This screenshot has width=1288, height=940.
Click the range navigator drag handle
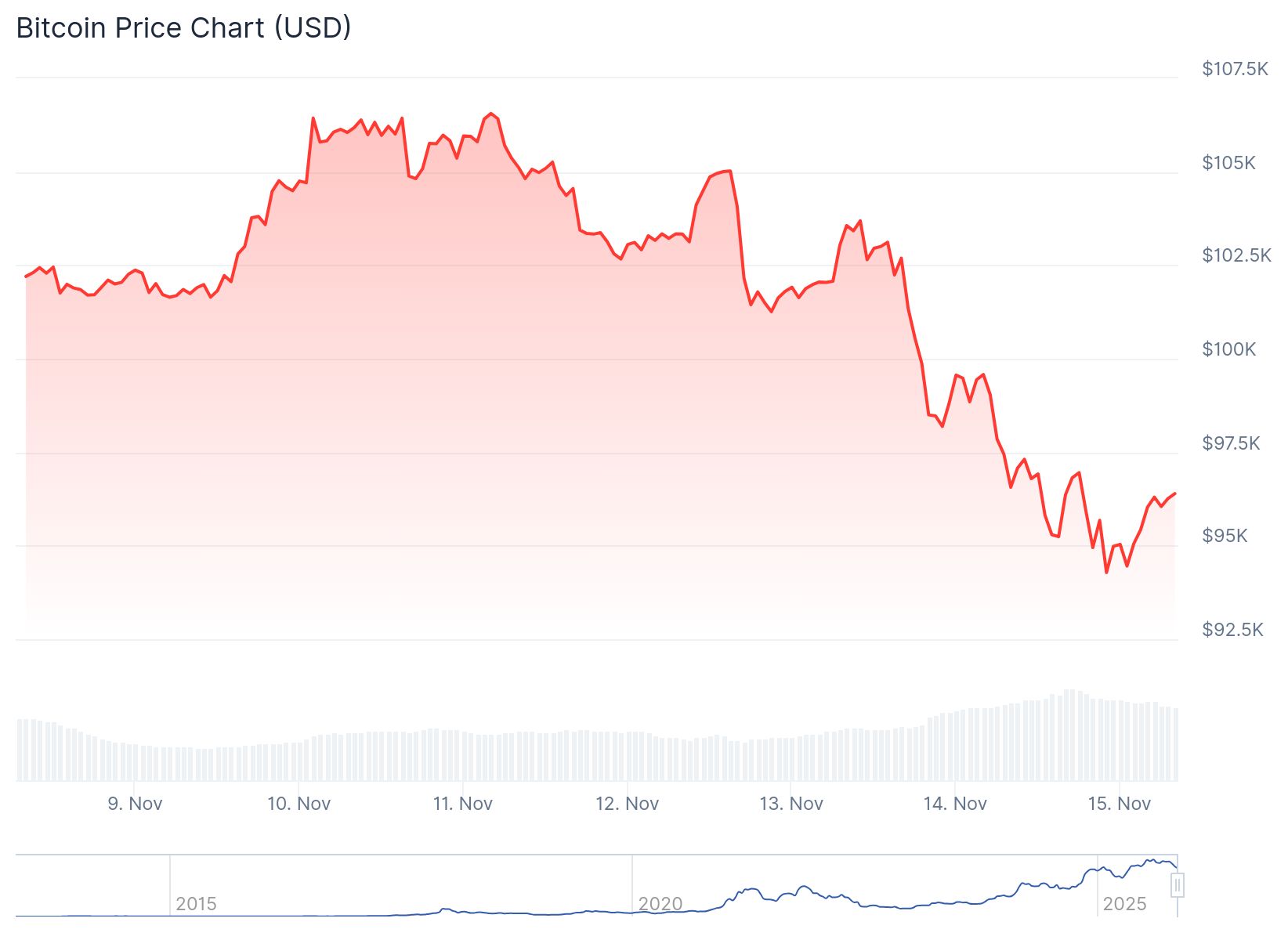[1177, 886]
